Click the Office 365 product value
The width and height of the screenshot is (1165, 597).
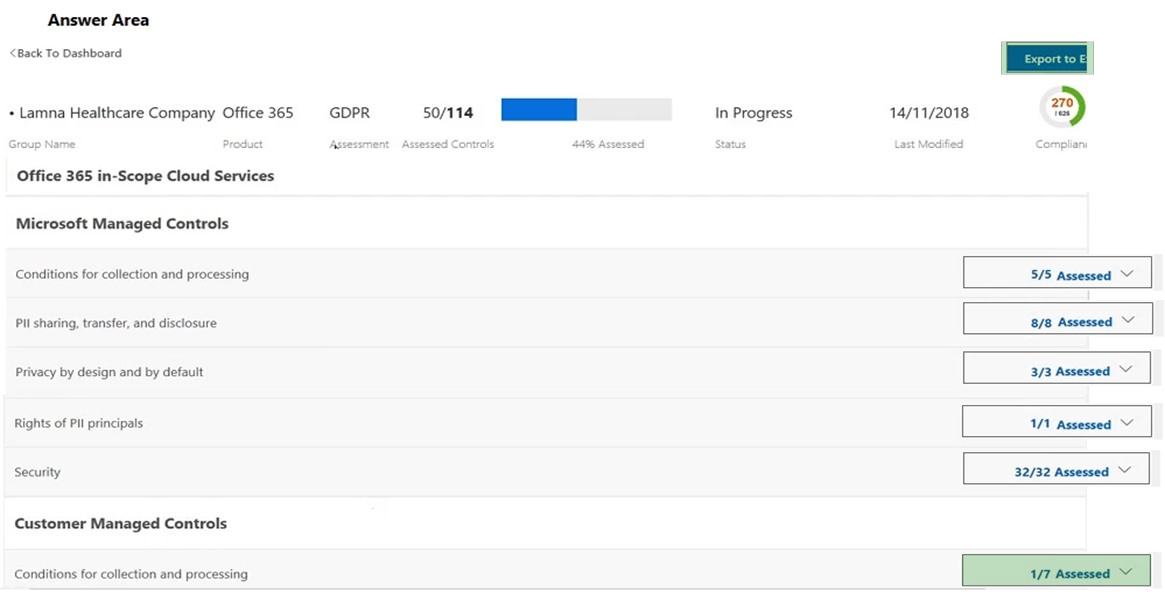click(x=258, y=113)
